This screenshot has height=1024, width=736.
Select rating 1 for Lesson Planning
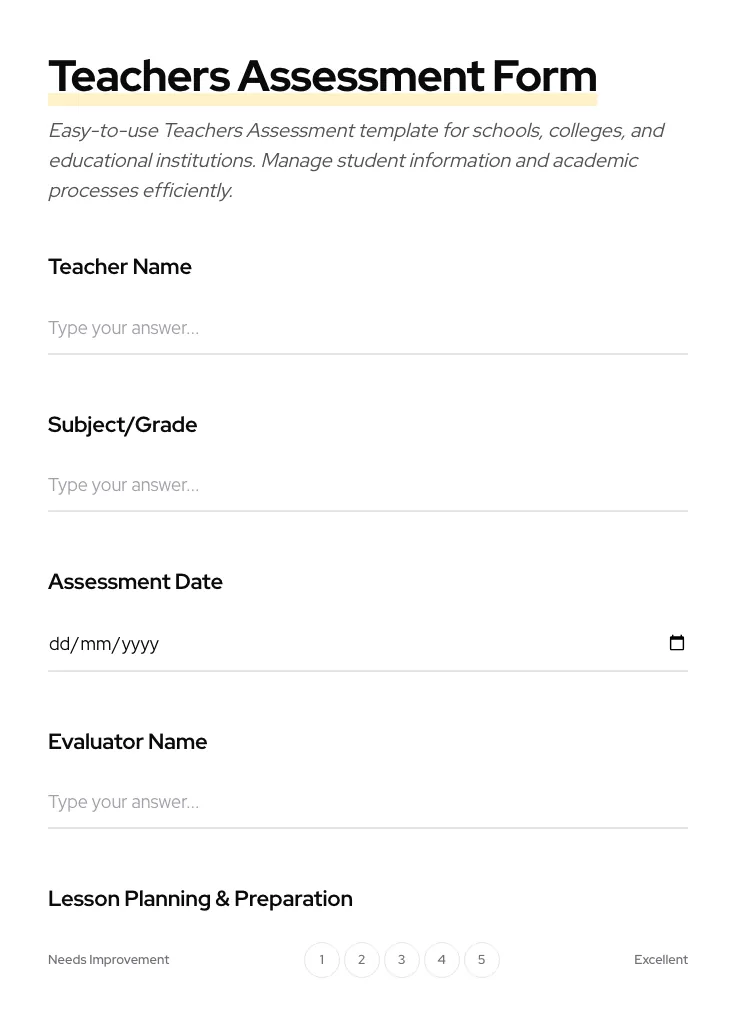[x=321, y=959]
